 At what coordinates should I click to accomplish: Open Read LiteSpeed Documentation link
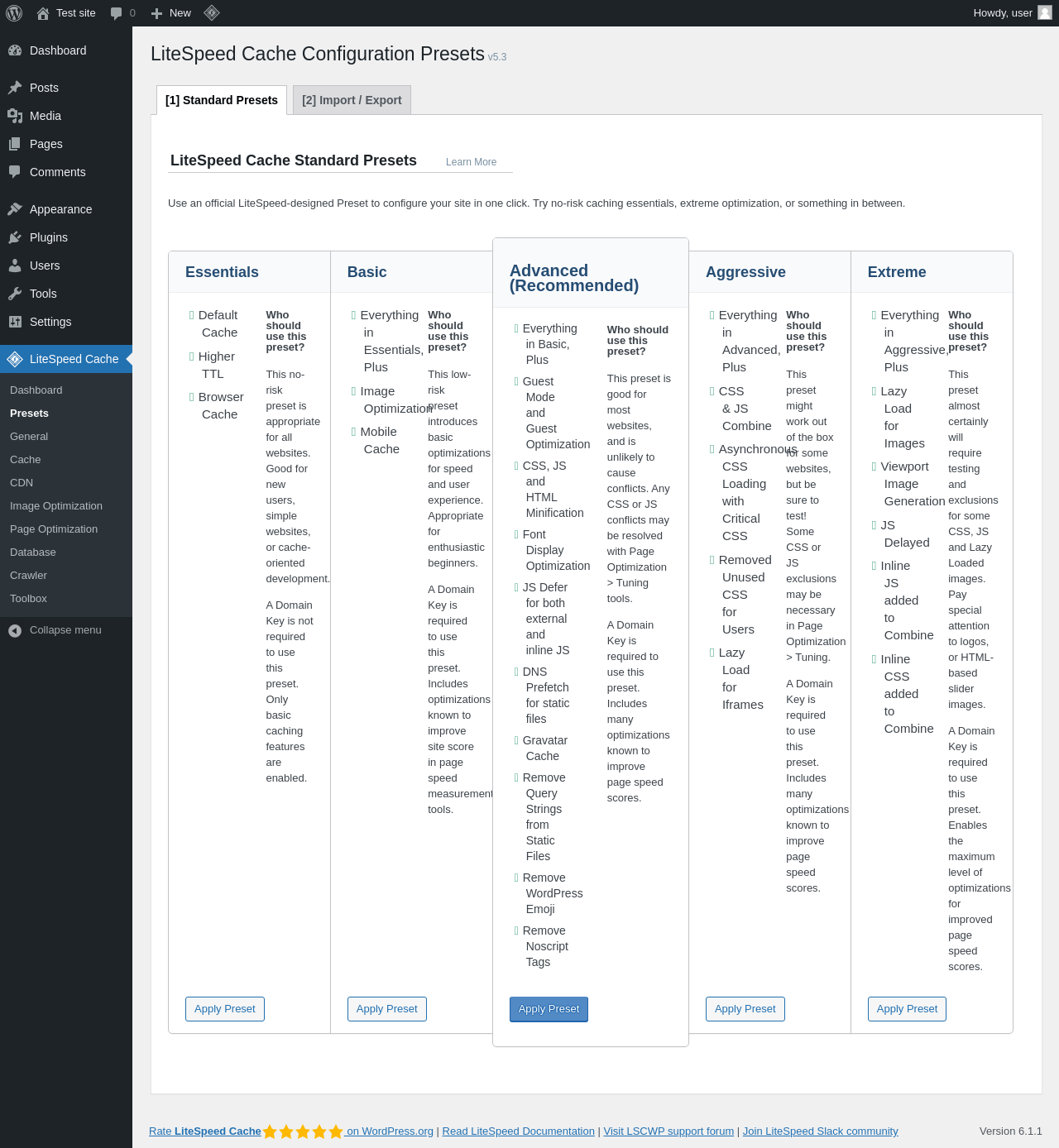coord(519,1131)
